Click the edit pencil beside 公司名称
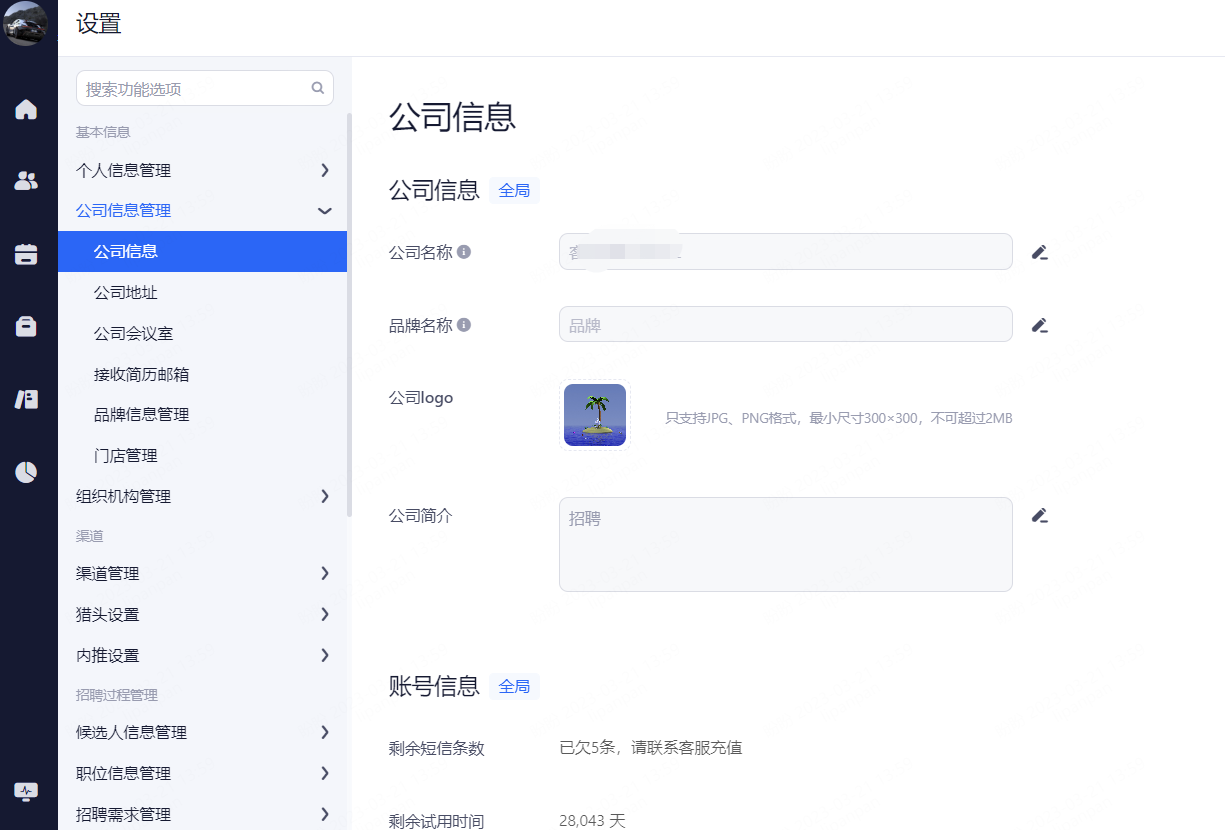The image size is (1225, 830). point(1039,252)
